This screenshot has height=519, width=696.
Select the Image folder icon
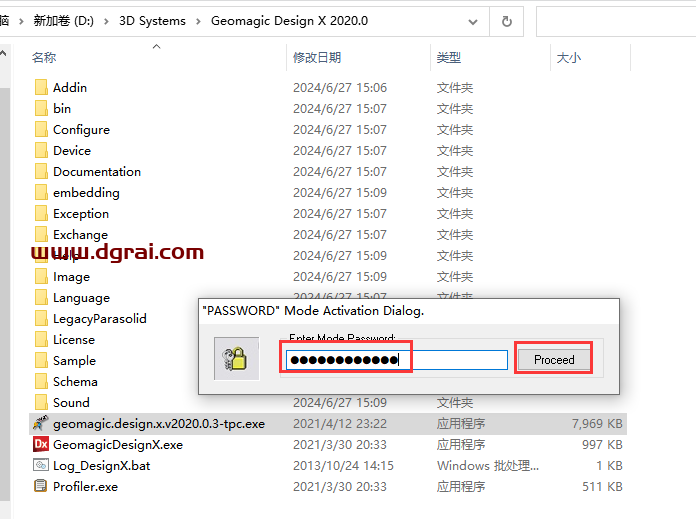point(41,277)
